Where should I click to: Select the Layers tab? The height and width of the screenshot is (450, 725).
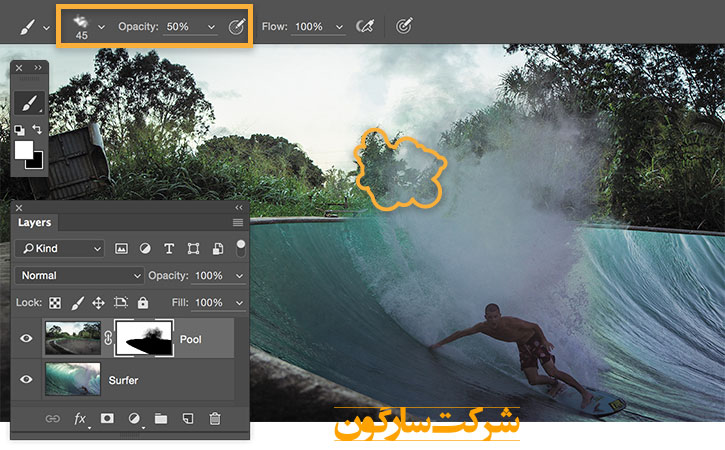pos(35,222)
